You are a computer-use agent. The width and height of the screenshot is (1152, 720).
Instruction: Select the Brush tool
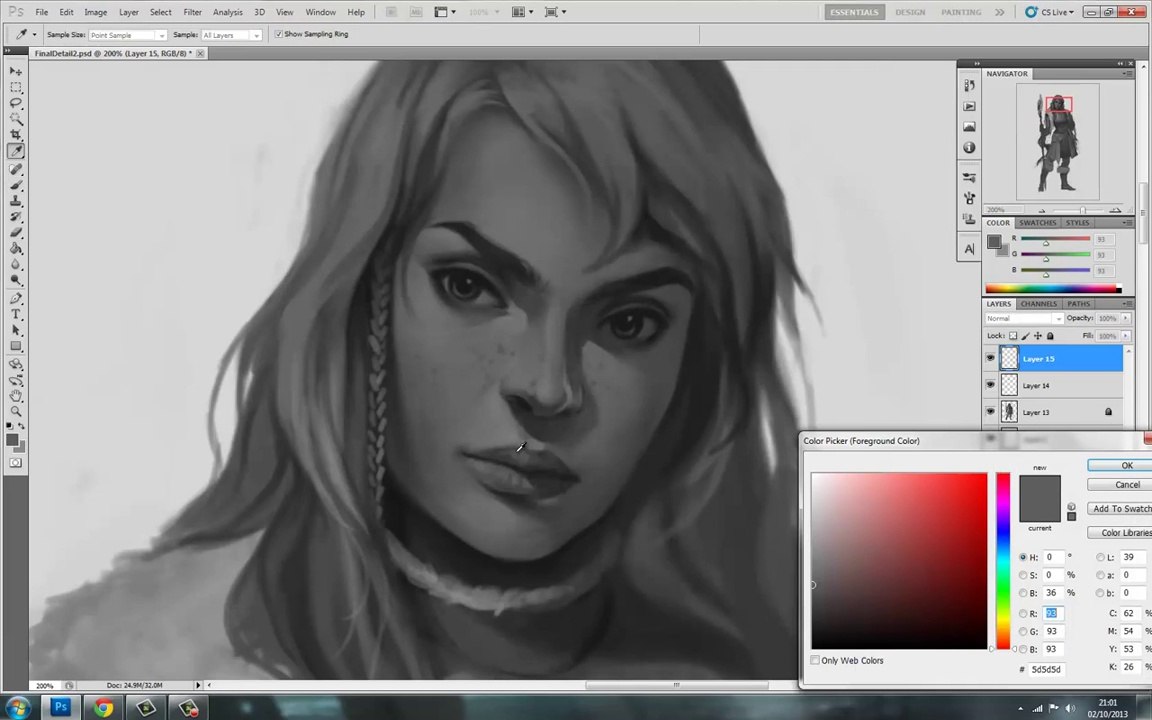coord(15,185)
